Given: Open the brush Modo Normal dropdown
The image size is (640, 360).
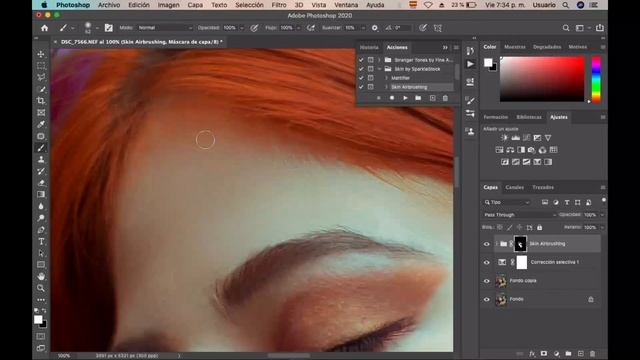Looking at the screenshot, I should [x=164, y=28].
